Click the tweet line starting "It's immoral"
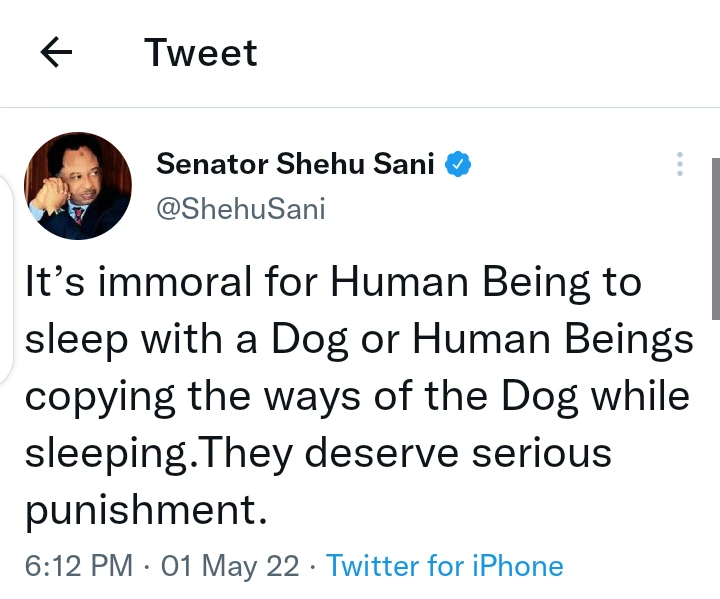 [332, 284]
